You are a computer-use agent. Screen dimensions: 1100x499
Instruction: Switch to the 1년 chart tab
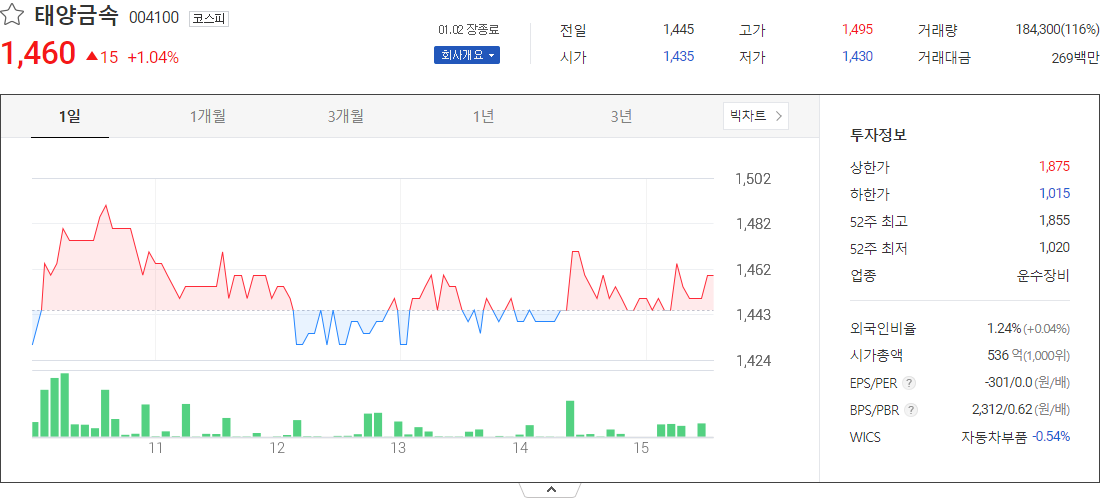(483, 117)
